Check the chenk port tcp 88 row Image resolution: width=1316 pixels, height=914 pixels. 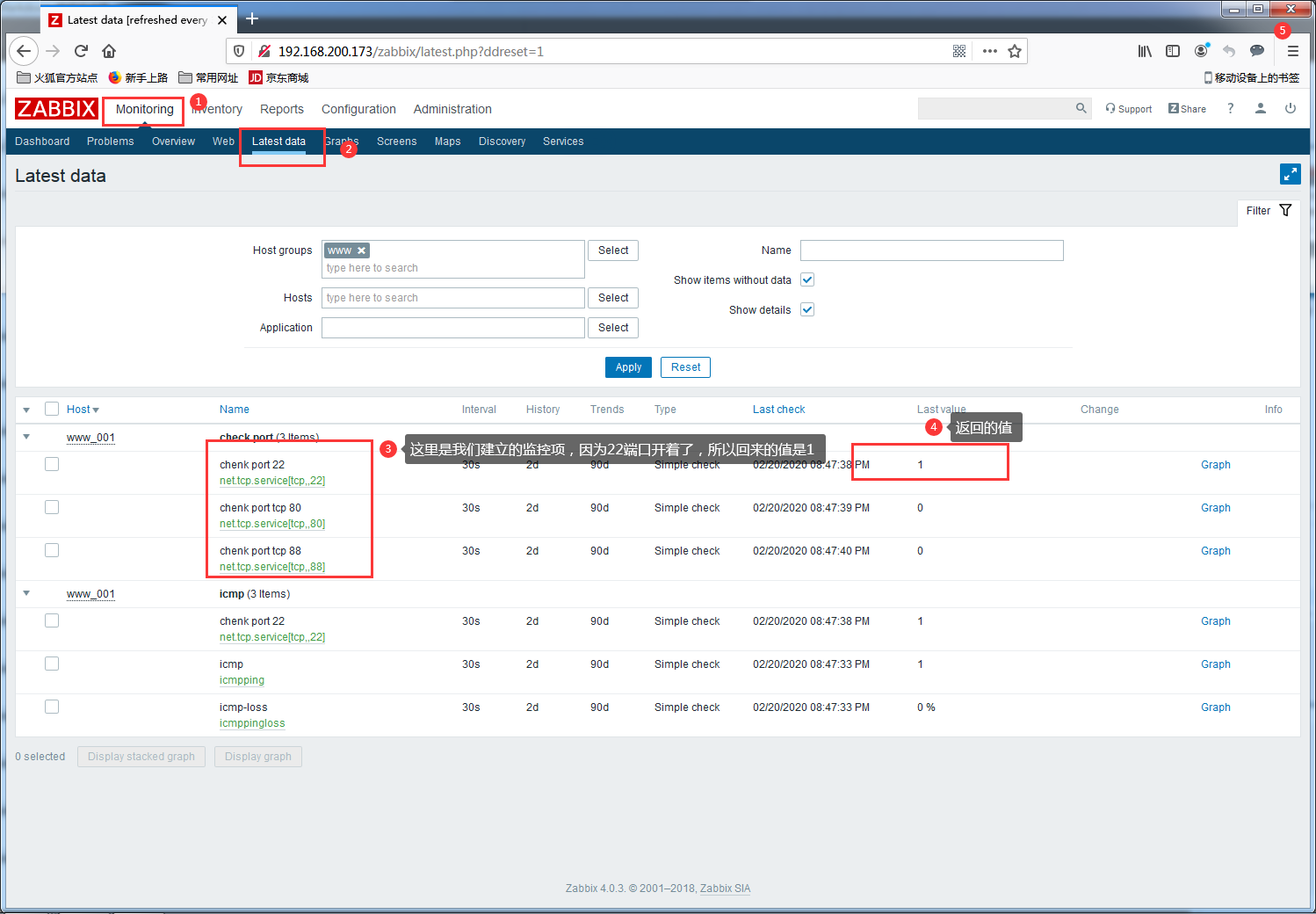52,550
